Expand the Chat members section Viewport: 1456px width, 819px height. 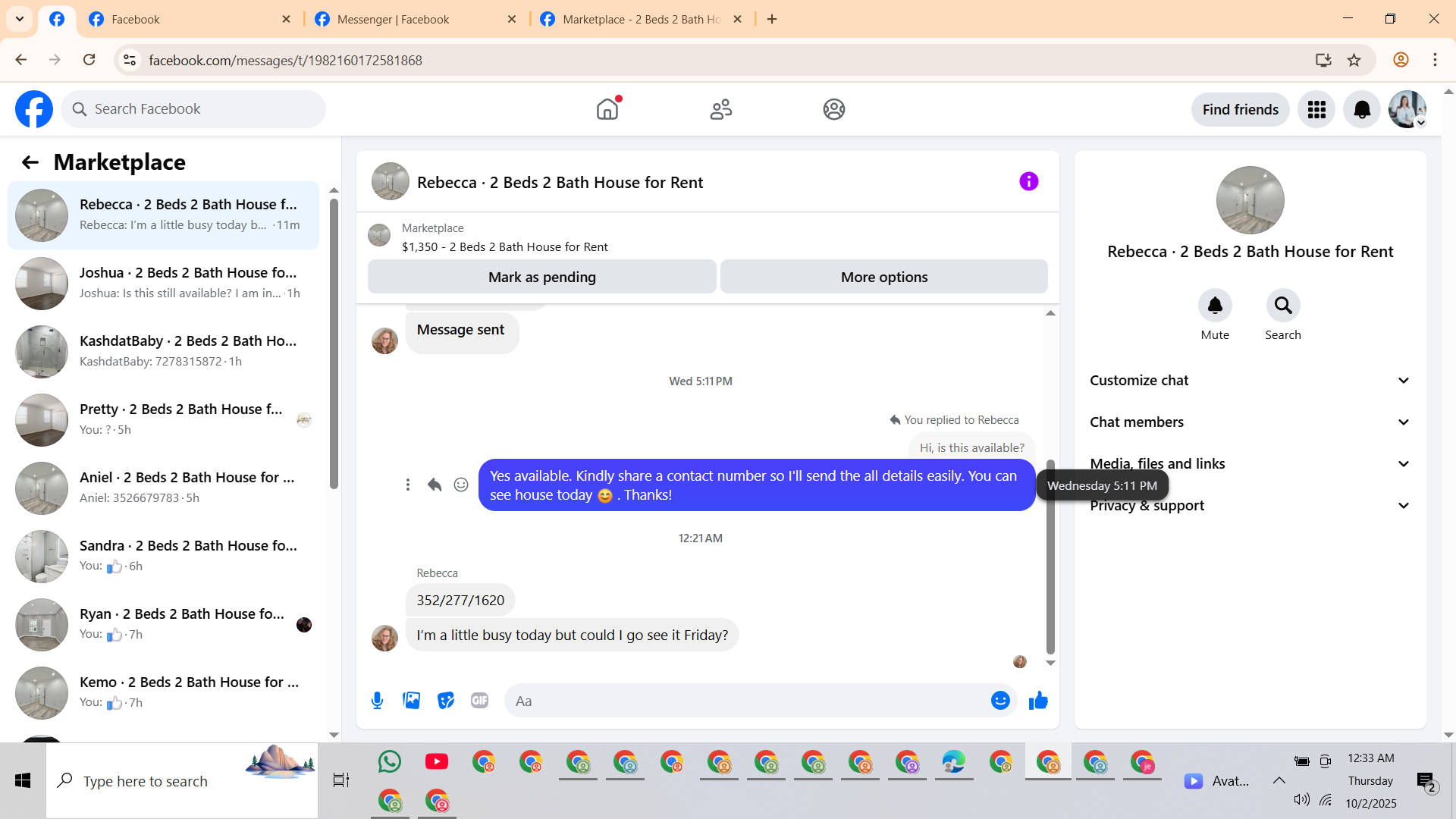coord(1250,422)
